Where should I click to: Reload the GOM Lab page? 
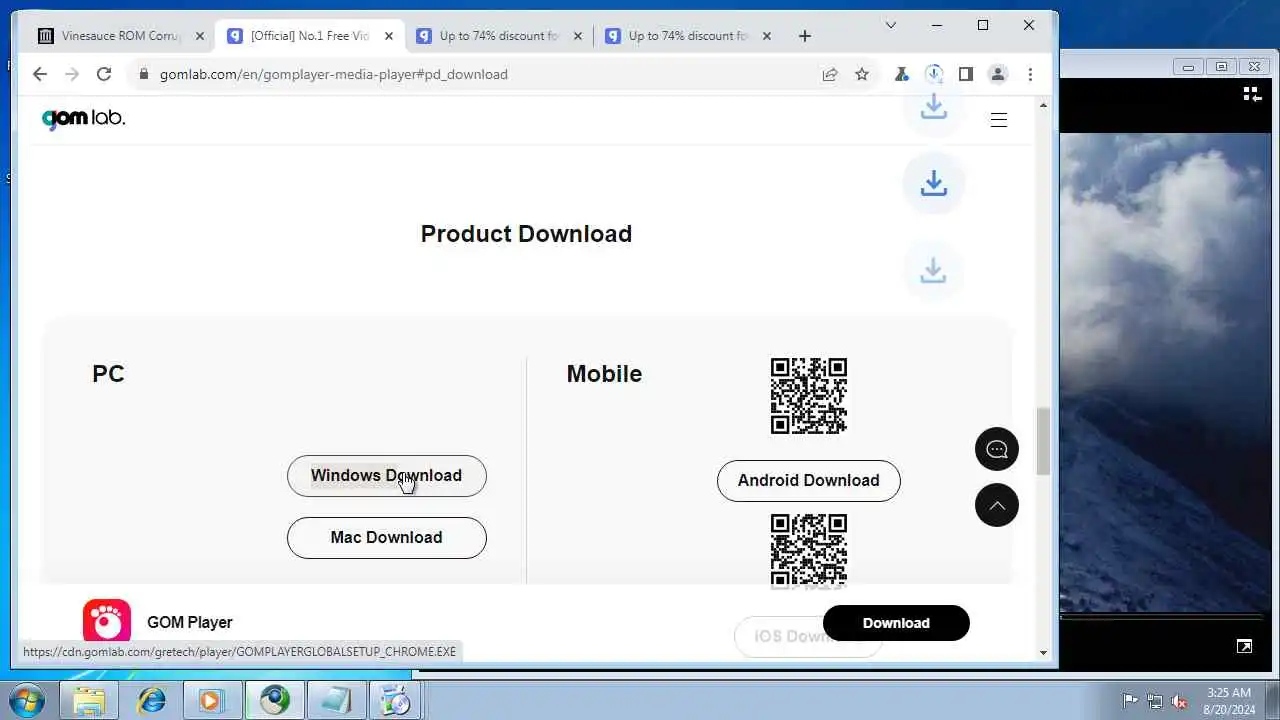click(x=104, y=74)
